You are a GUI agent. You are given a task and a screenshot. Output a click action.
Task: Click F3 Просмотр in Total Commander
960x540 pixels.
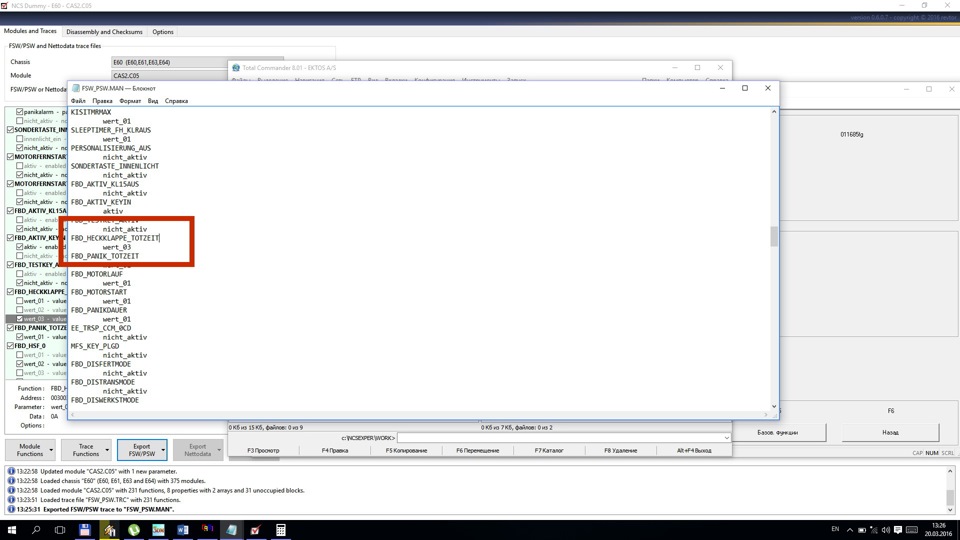coord(263,451)
